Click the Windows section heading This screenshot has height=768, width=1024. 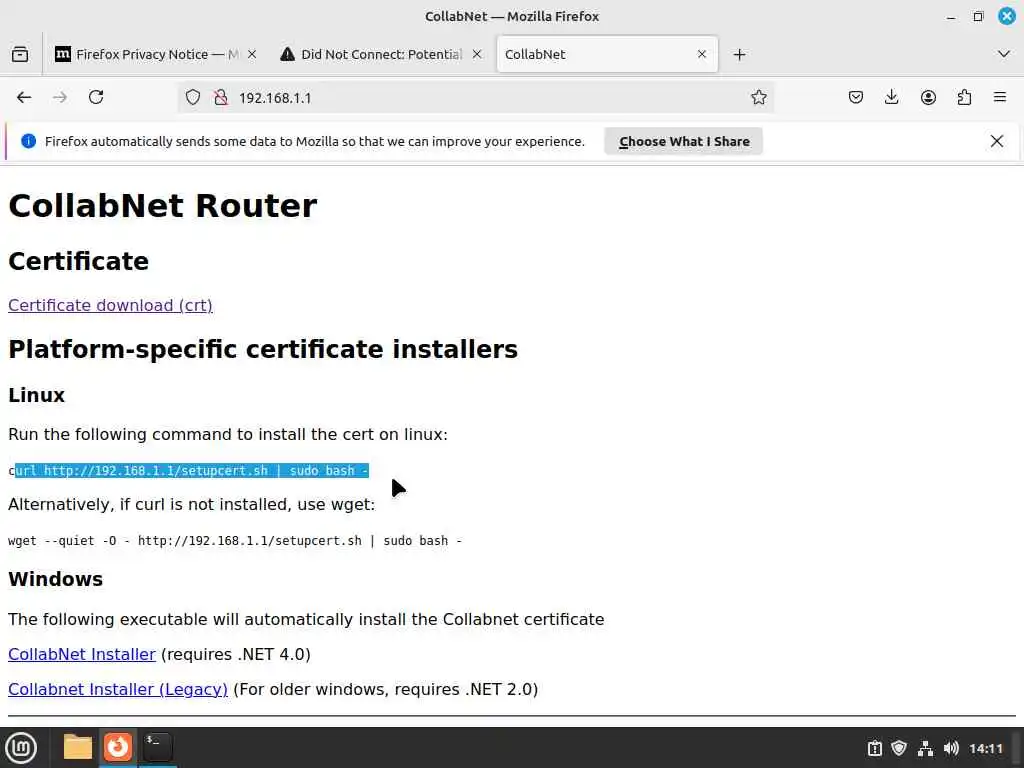tap(56, 579)
